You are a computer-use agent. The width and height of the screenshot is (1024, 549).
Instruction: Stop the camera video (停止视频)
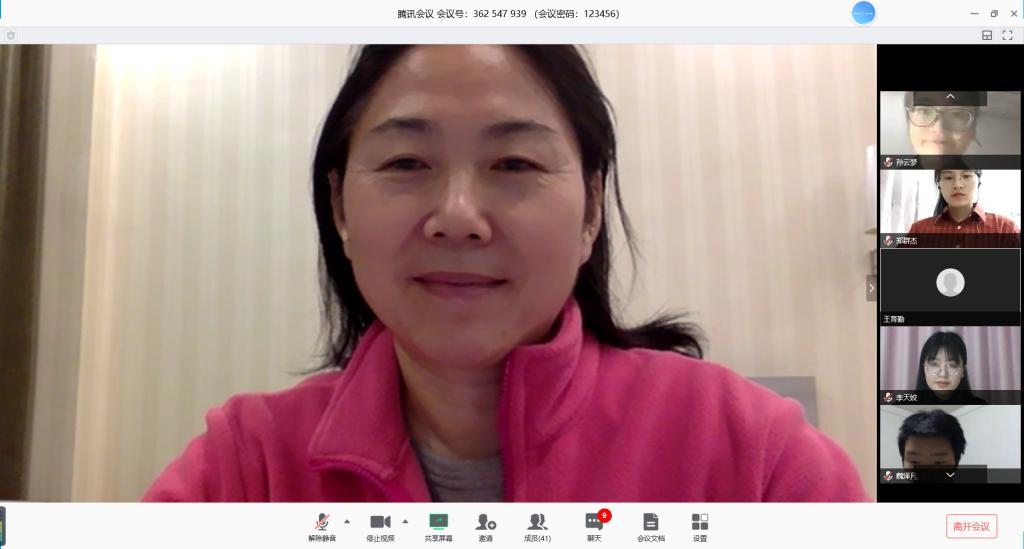pyautogui.click(x=380, y=526)
